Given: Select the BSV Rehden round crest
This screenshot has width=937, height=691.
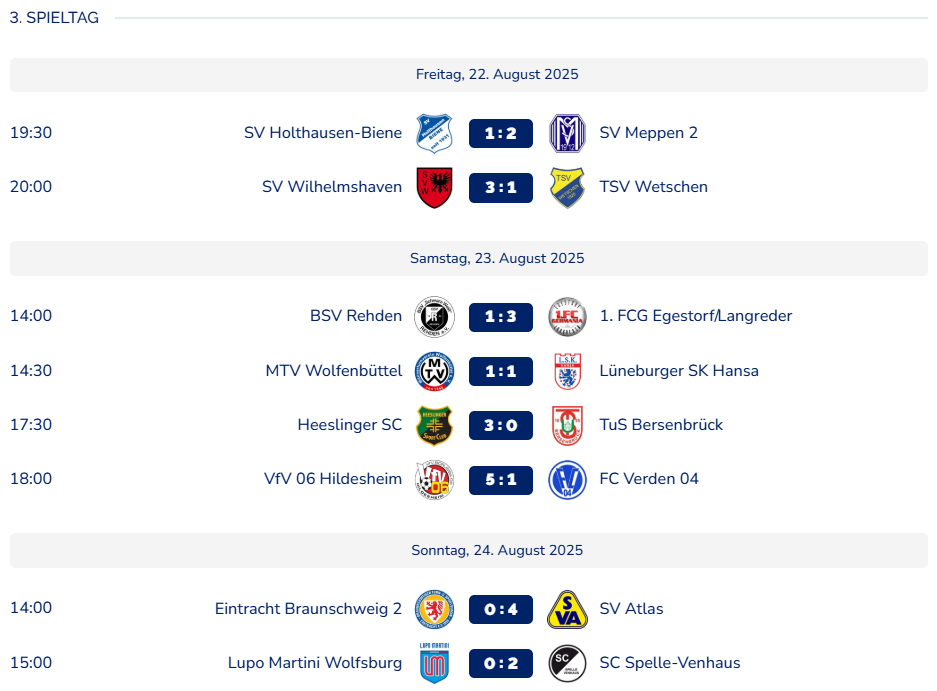Looking at the screenshot, I should click(x=434, y=316).
